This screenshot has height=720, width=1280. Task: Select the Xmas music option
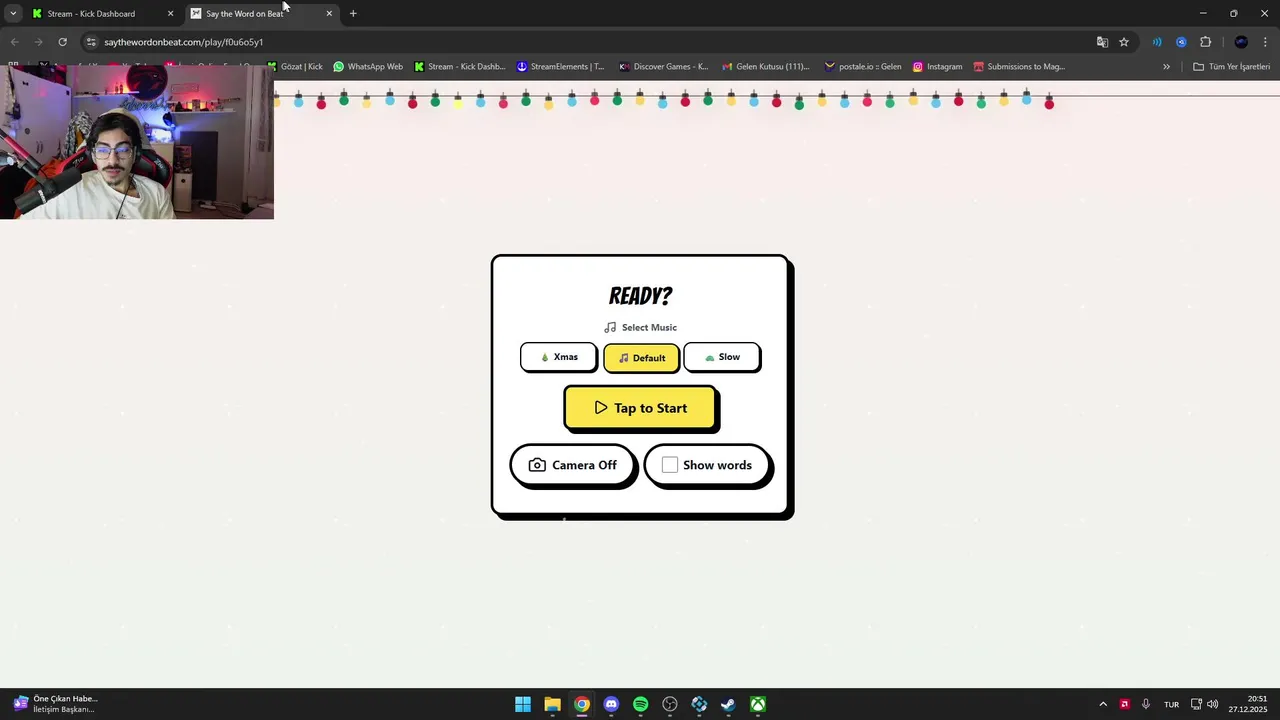[558, 357]
